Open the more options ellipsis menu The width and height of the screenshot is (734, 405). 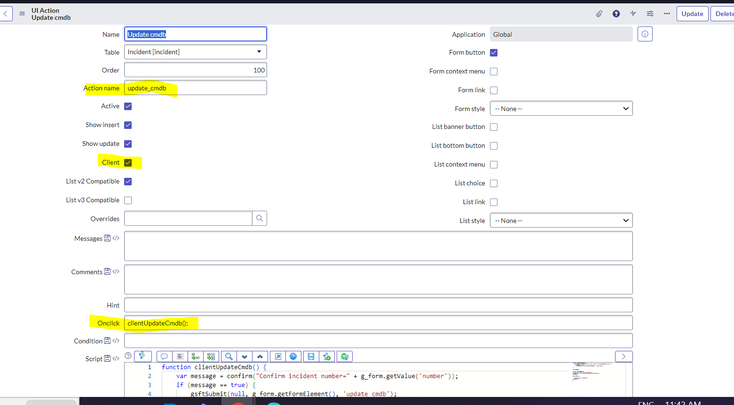667,14
